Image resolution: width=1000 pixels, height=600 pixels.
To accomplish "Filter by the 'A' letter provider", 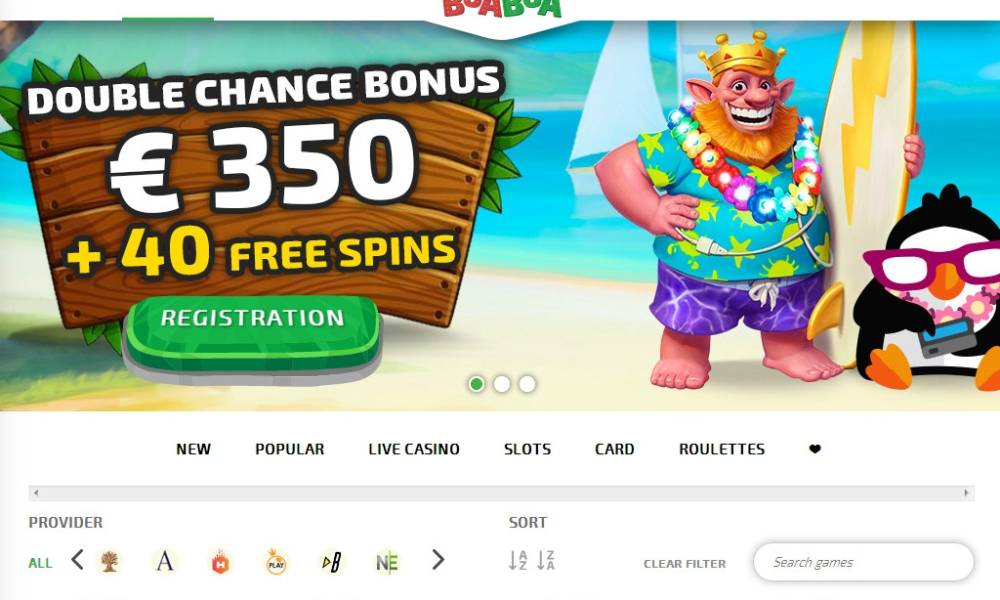I will (x=165, y=562).
